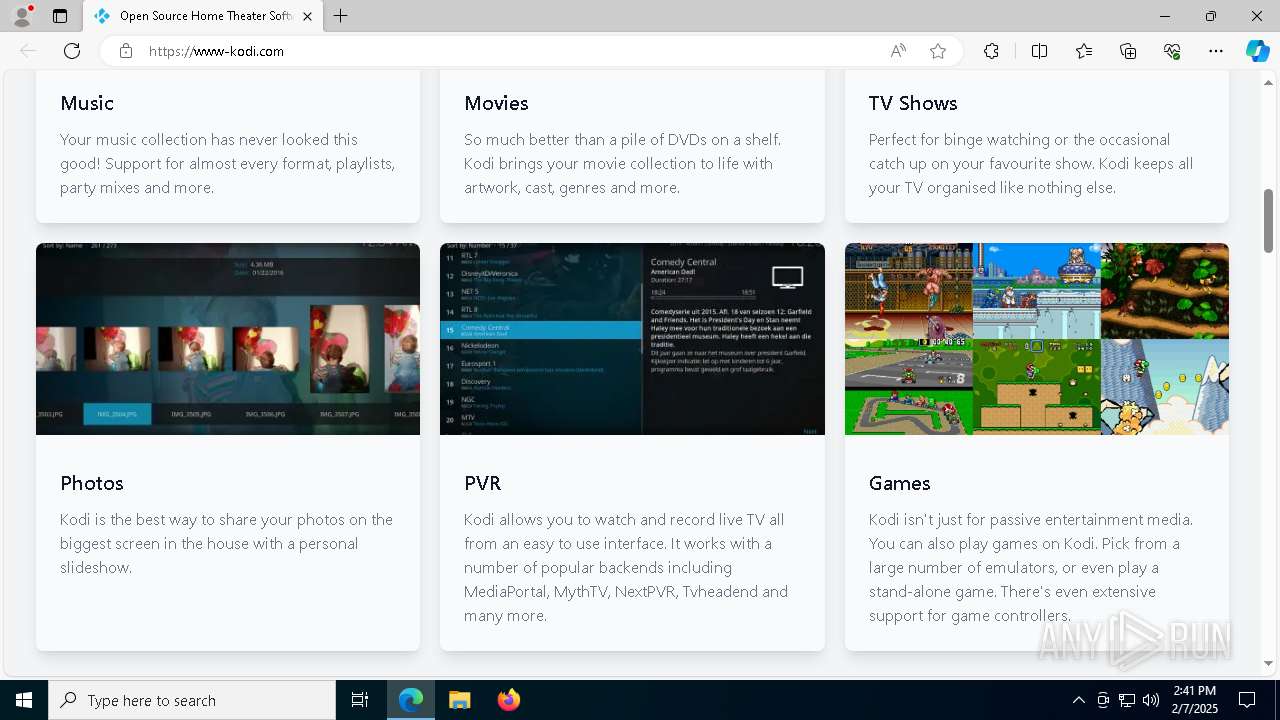The height and width of the screenshot is (720, 1280).
Task: Open the network status tray icon
Action: (x=1127, y=700)
